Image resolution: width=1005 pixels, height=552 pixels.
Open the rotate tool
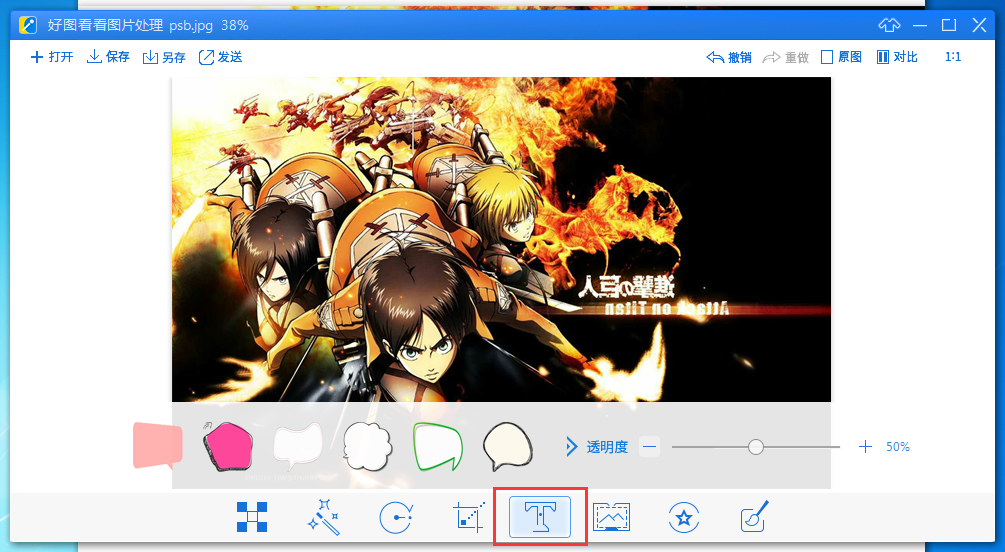coord(396,517)
